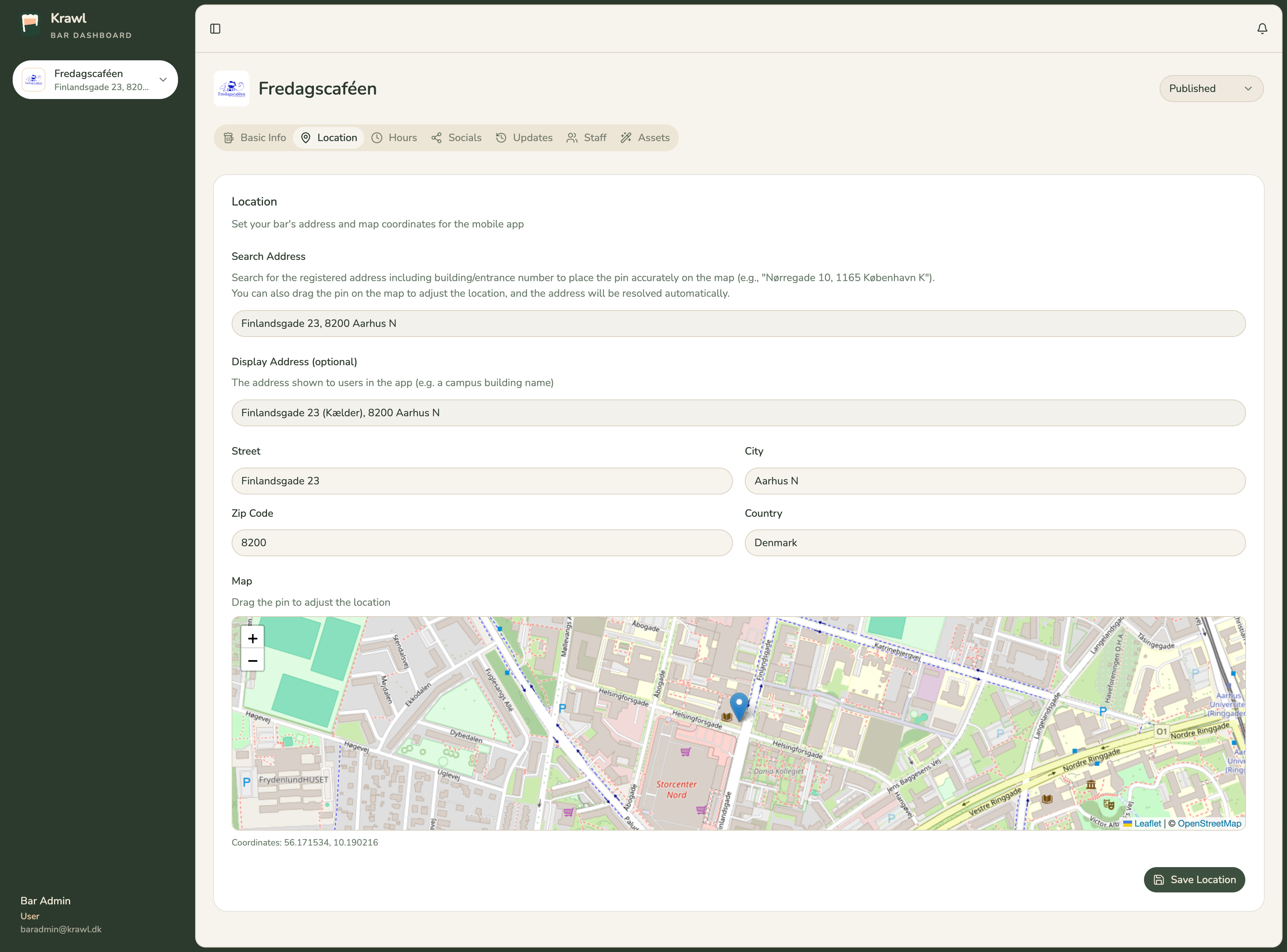
Task: Click the Storcenter Nord map label
Action: tap(676, 790)
